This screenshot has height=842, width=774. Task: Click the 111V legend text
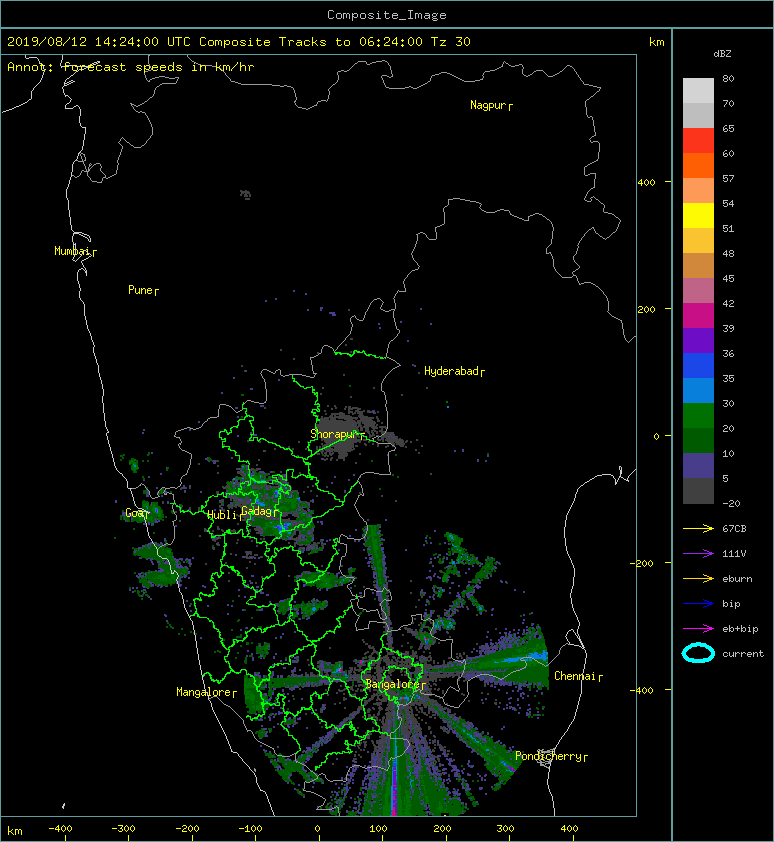coord(734,554)
